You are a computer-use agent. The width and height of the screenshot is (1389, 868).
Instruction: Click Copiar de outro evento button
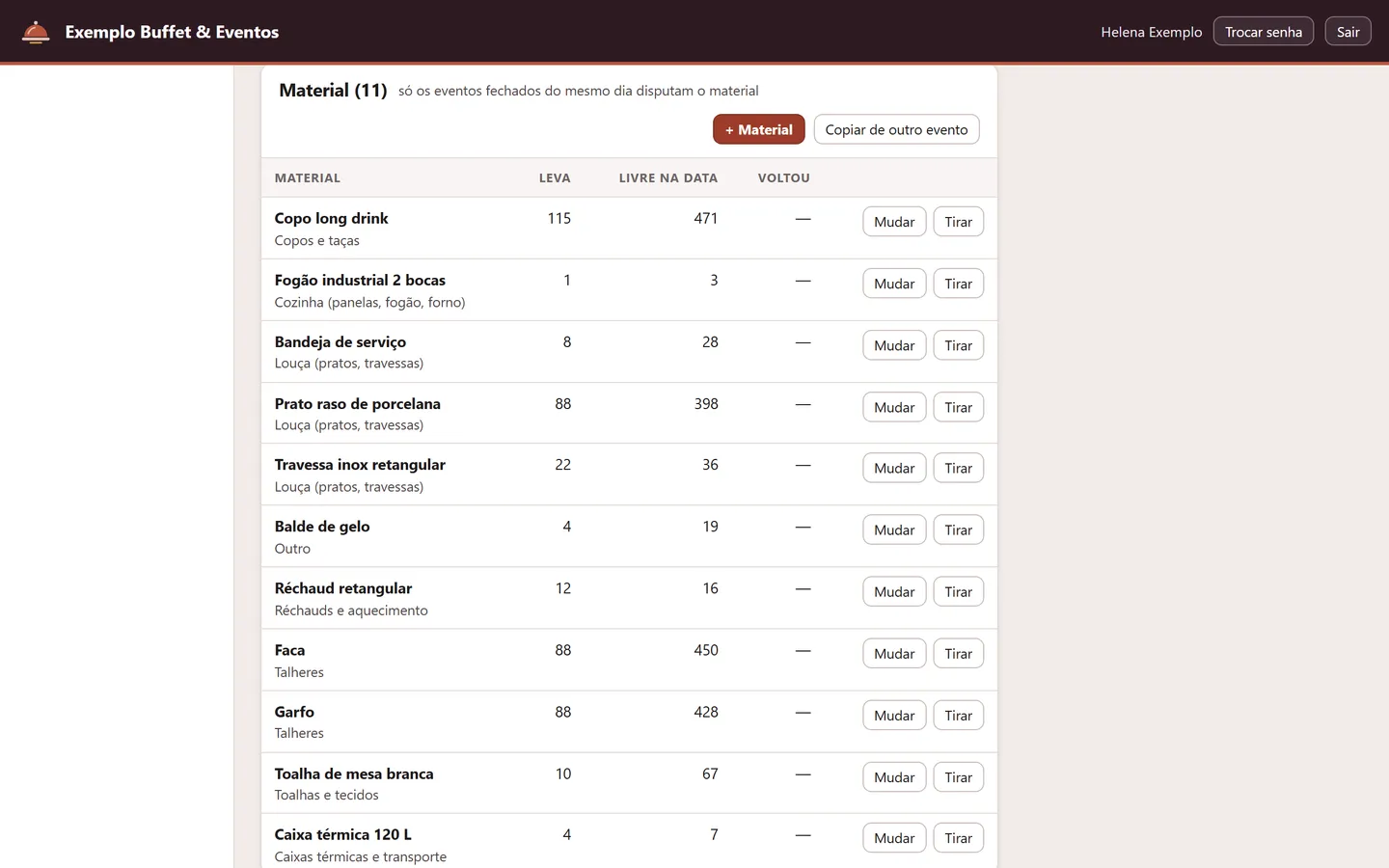(896, 129)
